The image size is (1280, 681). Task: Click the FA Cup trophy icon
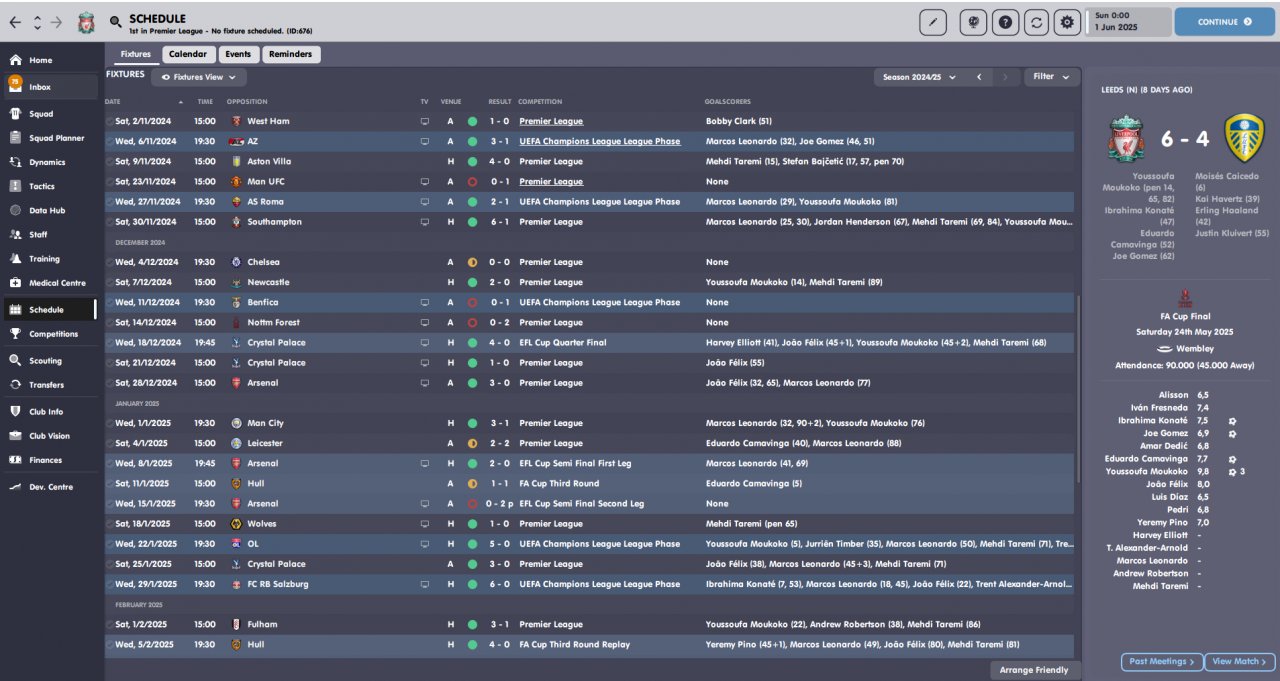coord(1185,298)
